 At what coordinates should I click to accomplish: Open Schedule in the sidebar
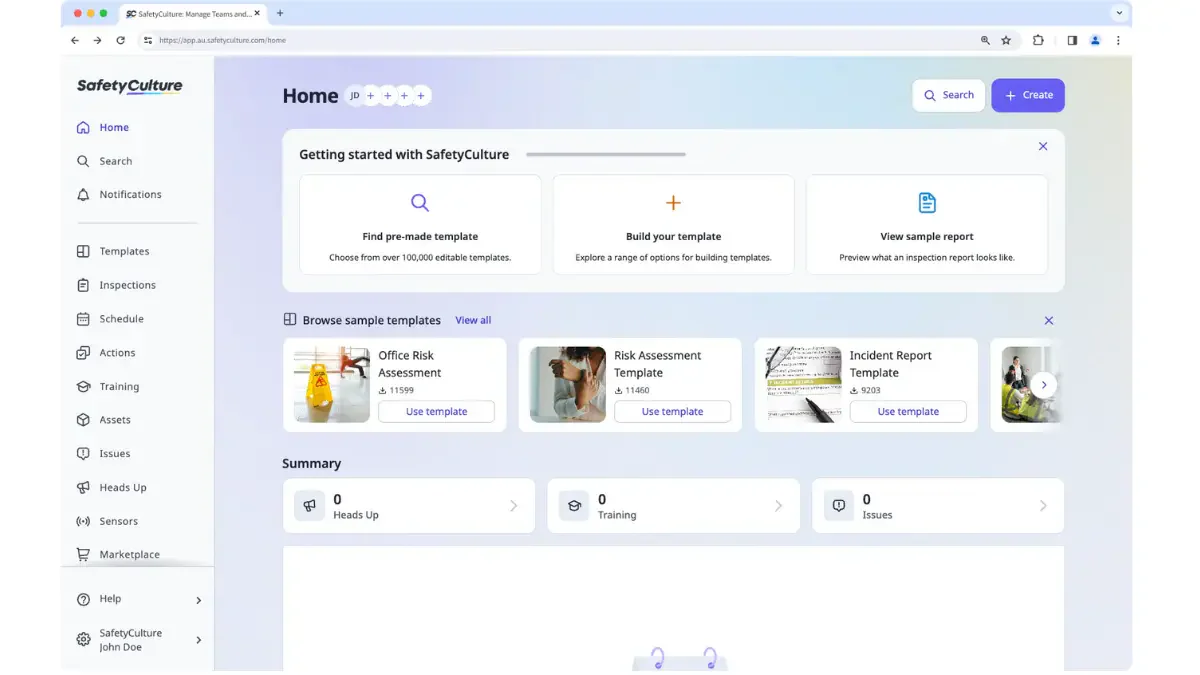click(110, 319)
